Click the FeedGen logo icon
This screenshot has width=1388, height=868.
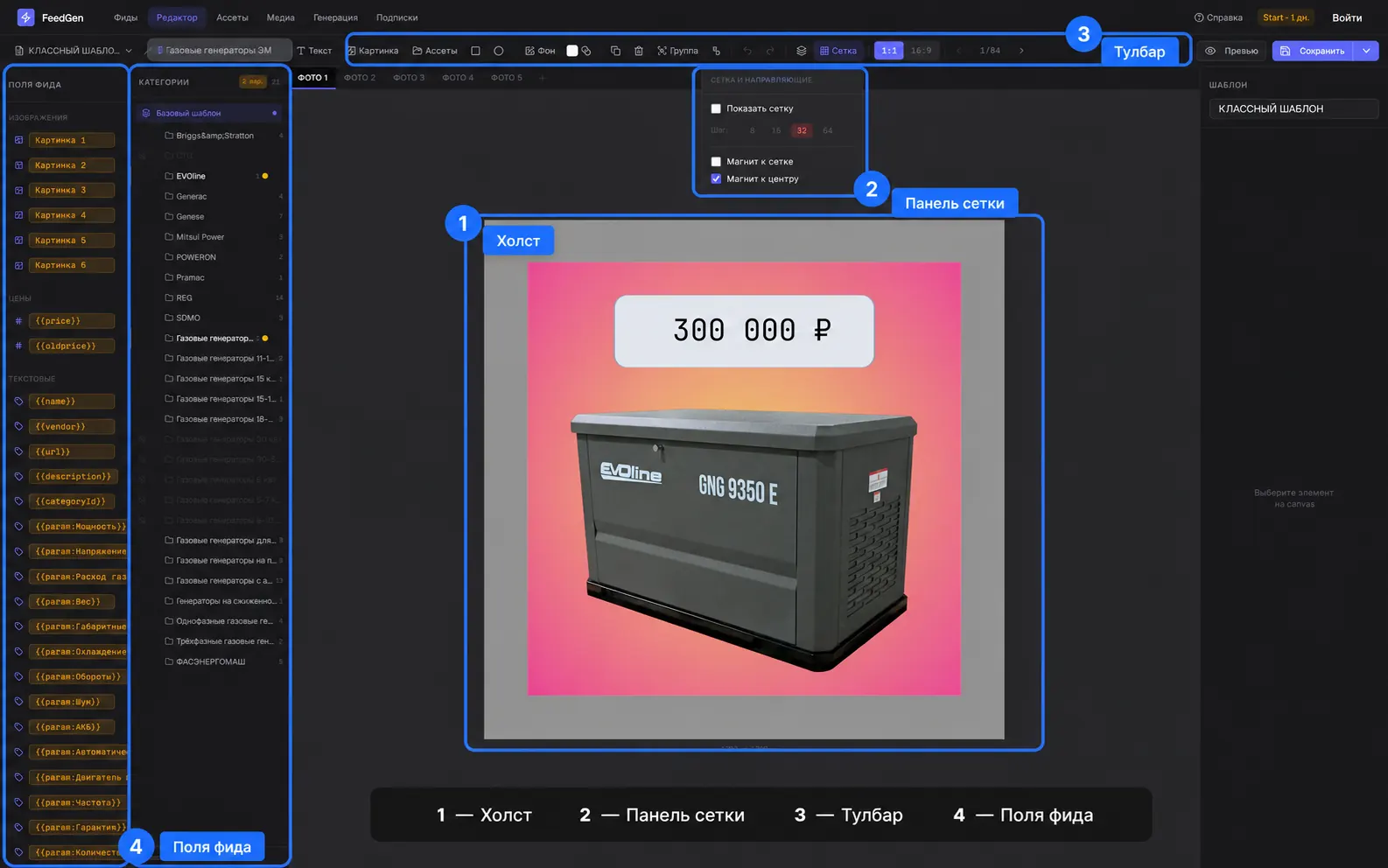click(x=25, y=17)
